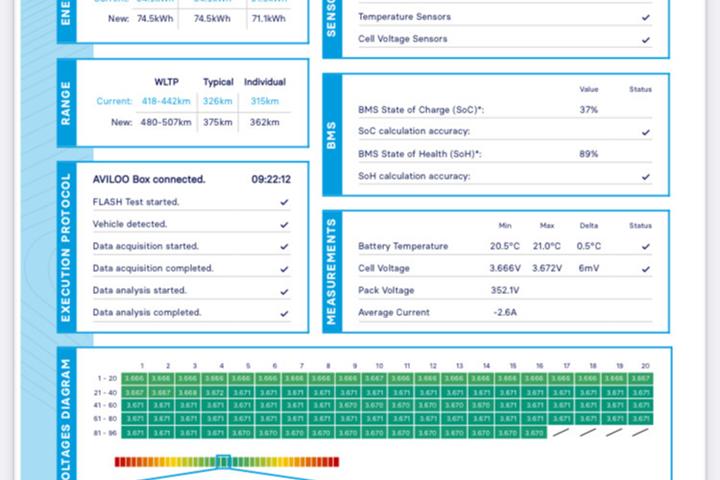Click the "Data analysis completed." label
The image size is (720, 480).
pyautogui.click(x=147, y=312)
